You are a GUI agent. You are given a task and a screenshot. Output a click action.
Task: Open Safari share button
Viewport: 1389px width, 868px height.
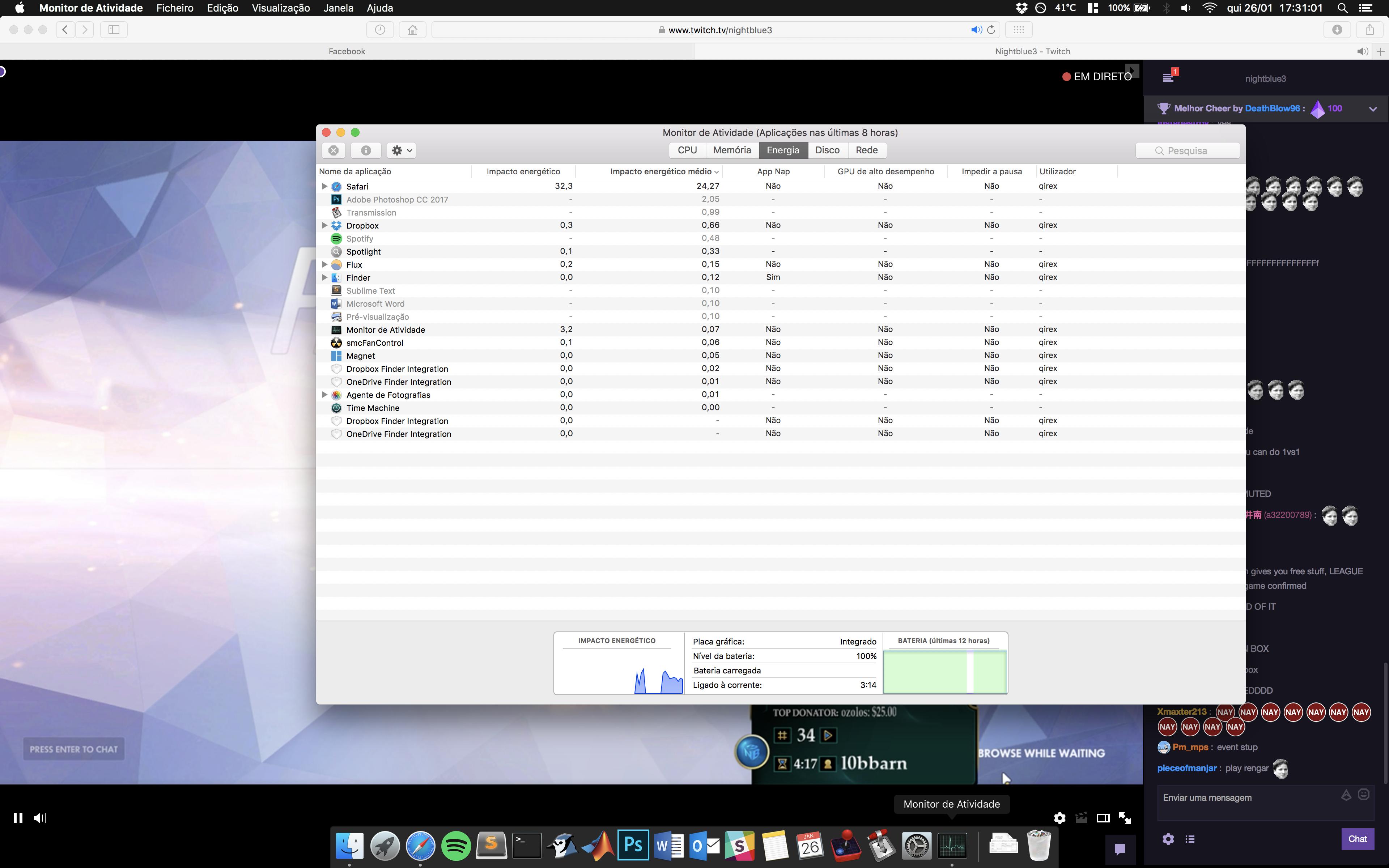(x=1369, y=30)
